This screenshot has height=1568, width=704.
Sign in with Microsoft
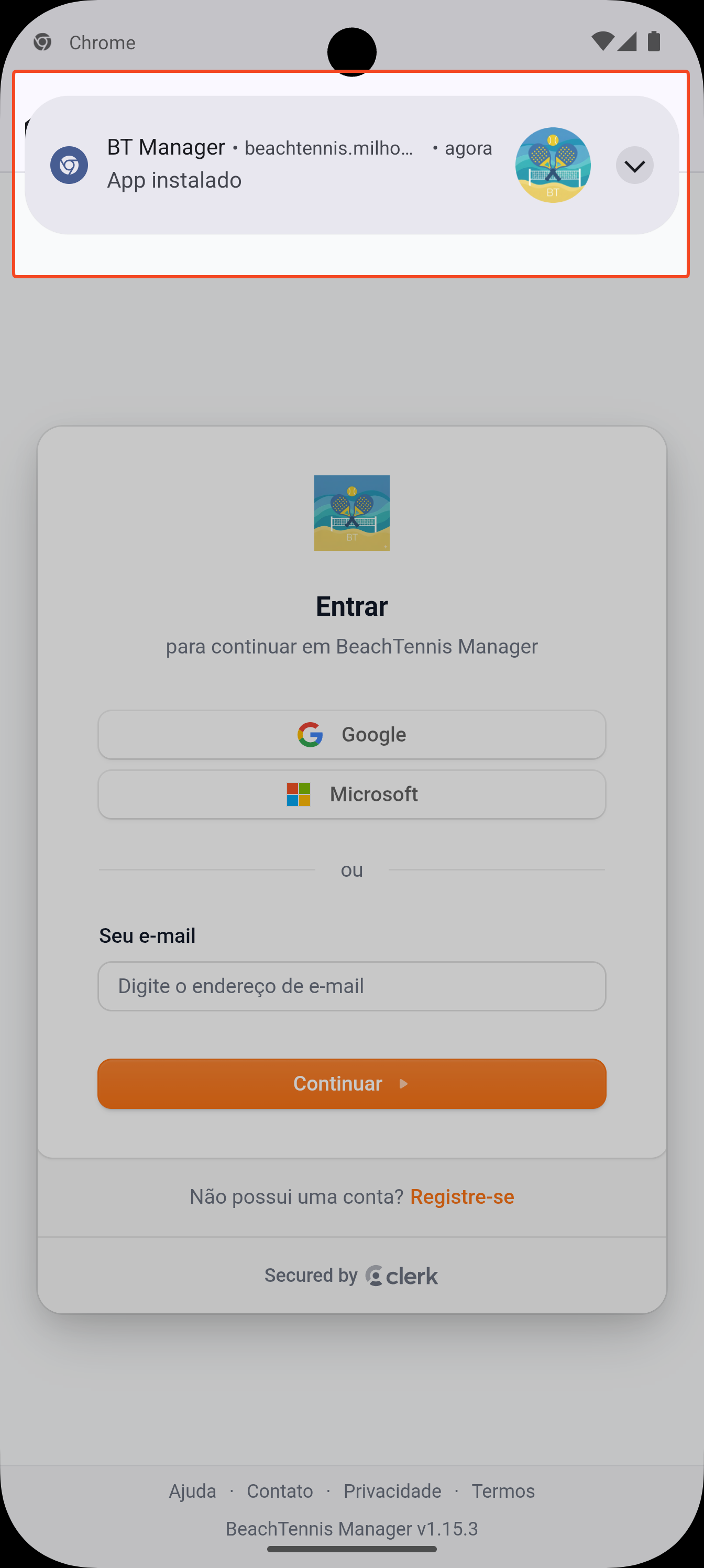click(x=351, y=794)
